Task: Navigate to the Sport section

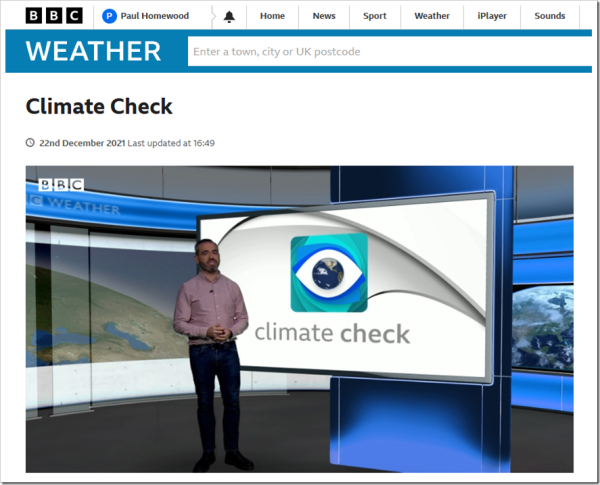Action: [375, 16]
